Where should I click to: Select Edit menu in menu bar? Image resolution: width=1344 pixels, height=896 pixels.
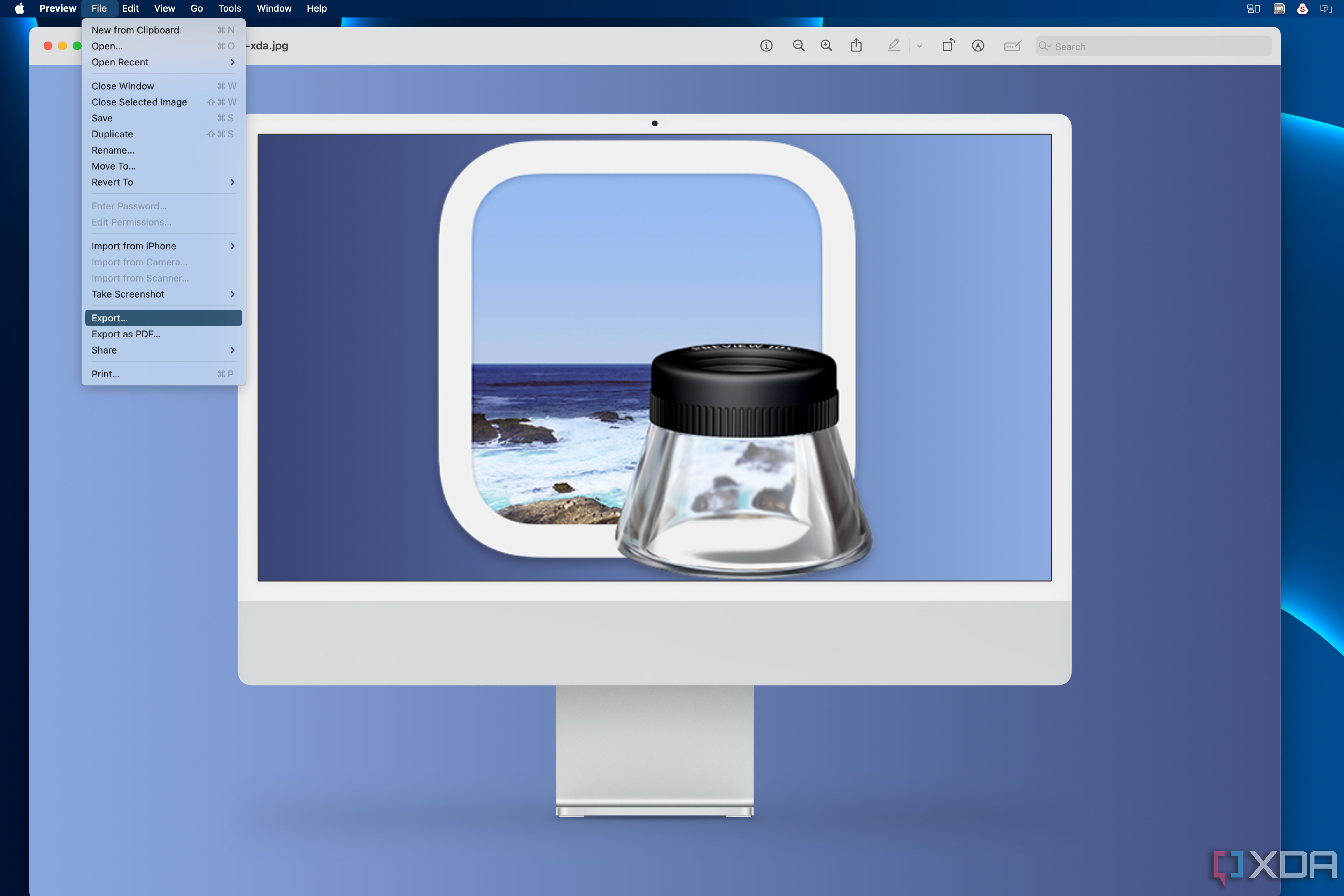click(130, 8)
